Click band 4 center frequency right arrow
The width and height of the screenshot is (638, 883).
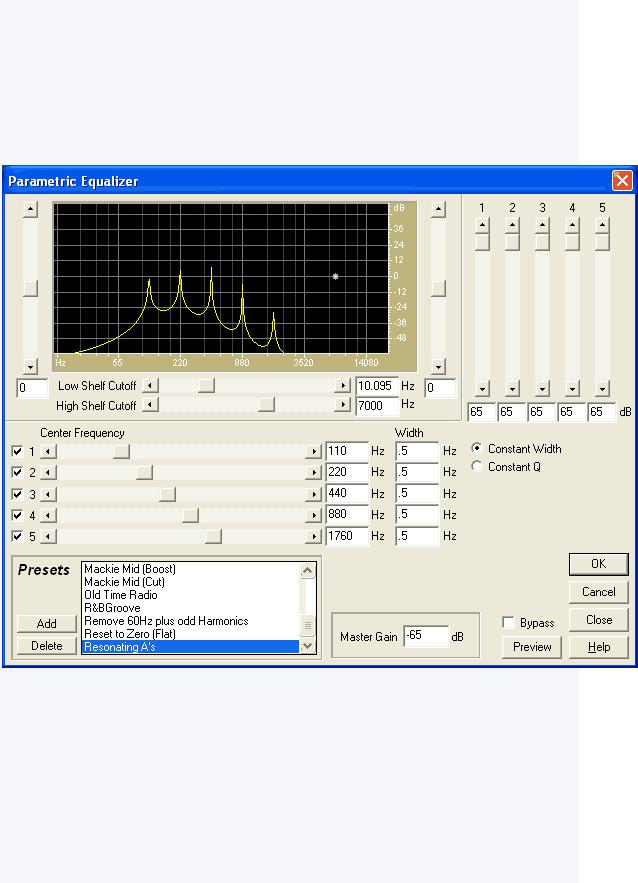314,515
